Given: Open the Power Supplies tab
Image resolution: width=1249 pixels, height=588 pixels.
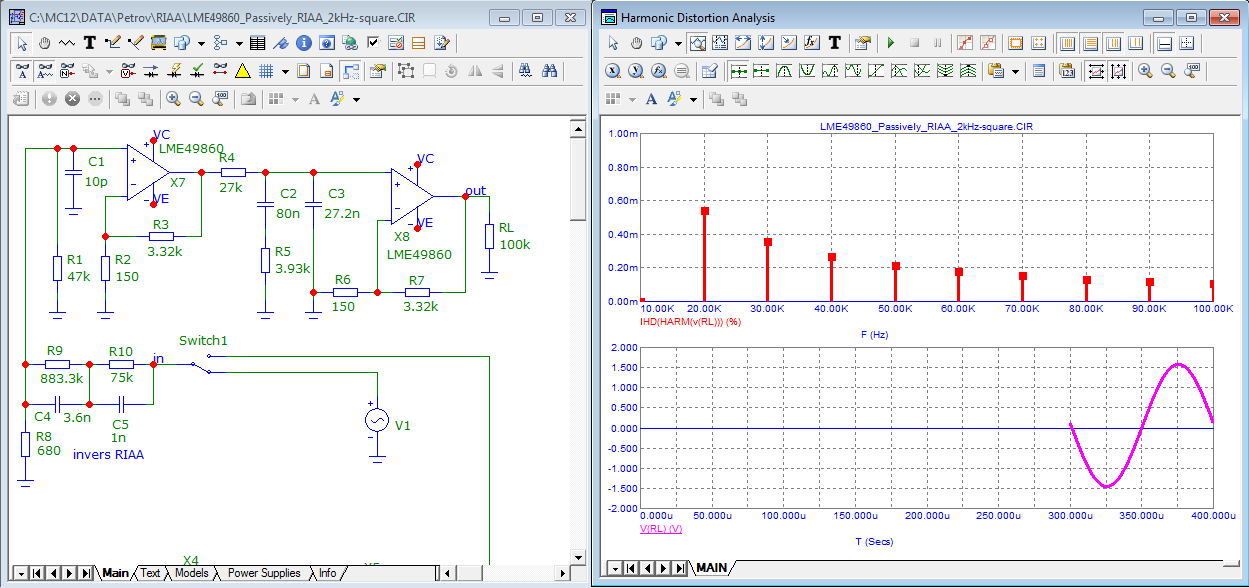Looking at the screenshot, I should click(x=264, y=573).
